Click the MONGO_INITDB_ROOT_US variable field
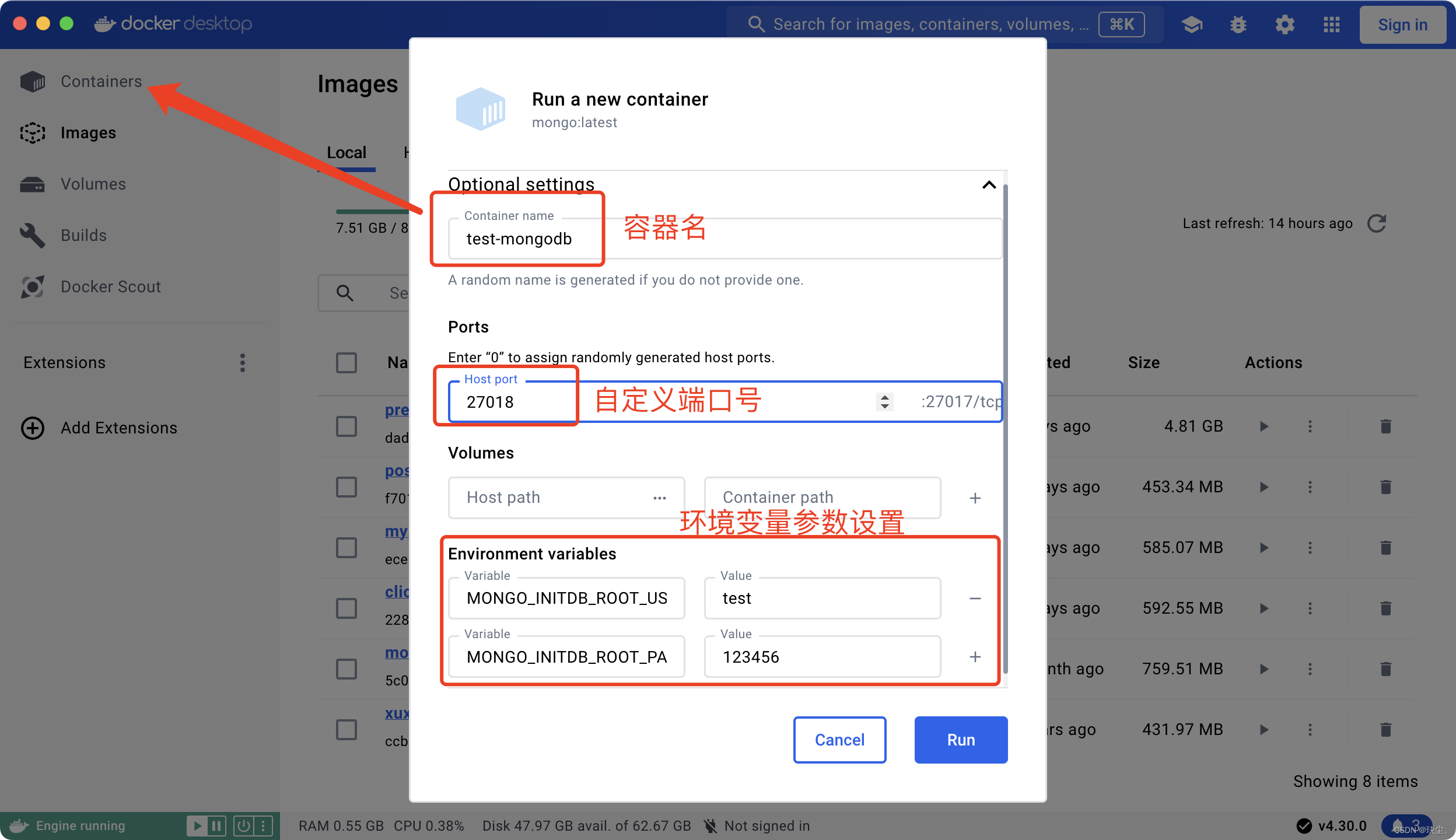Viewport: 1456px width, 840px height. [566, 598]
